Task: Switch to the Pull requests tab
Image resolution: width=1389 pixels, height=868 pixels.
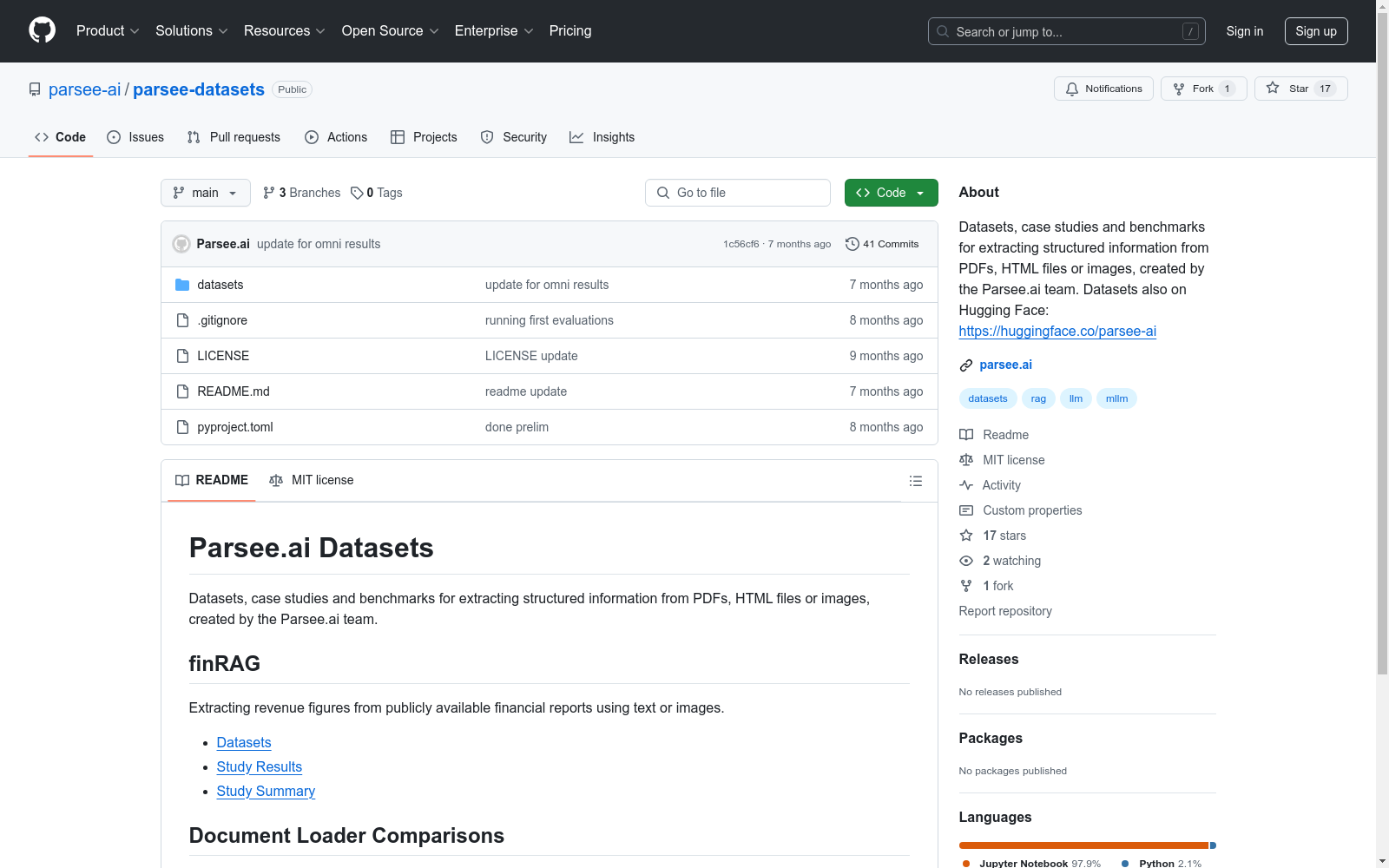Action: pos(234,137)
